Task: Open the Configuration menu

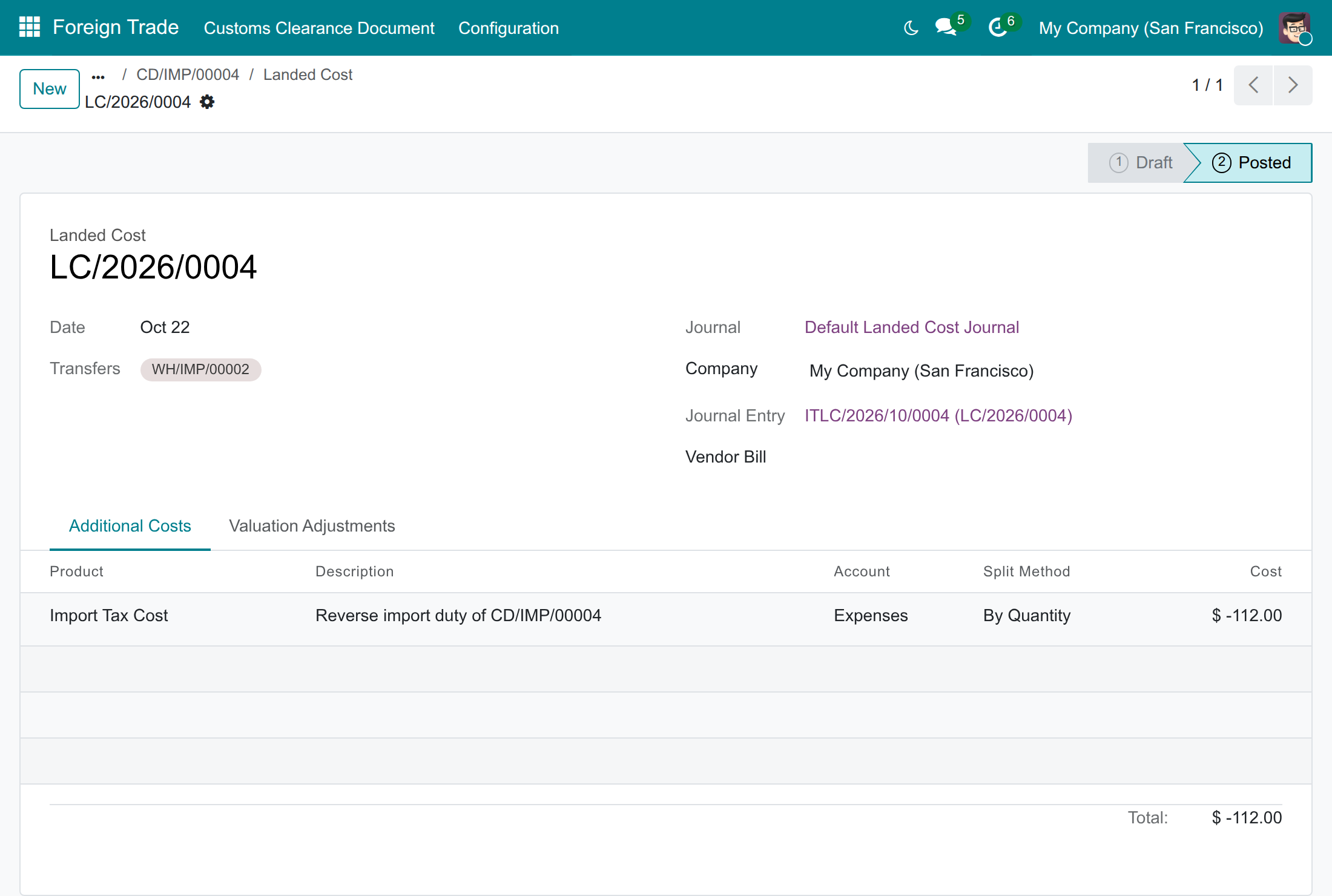Action: (509, 28)
